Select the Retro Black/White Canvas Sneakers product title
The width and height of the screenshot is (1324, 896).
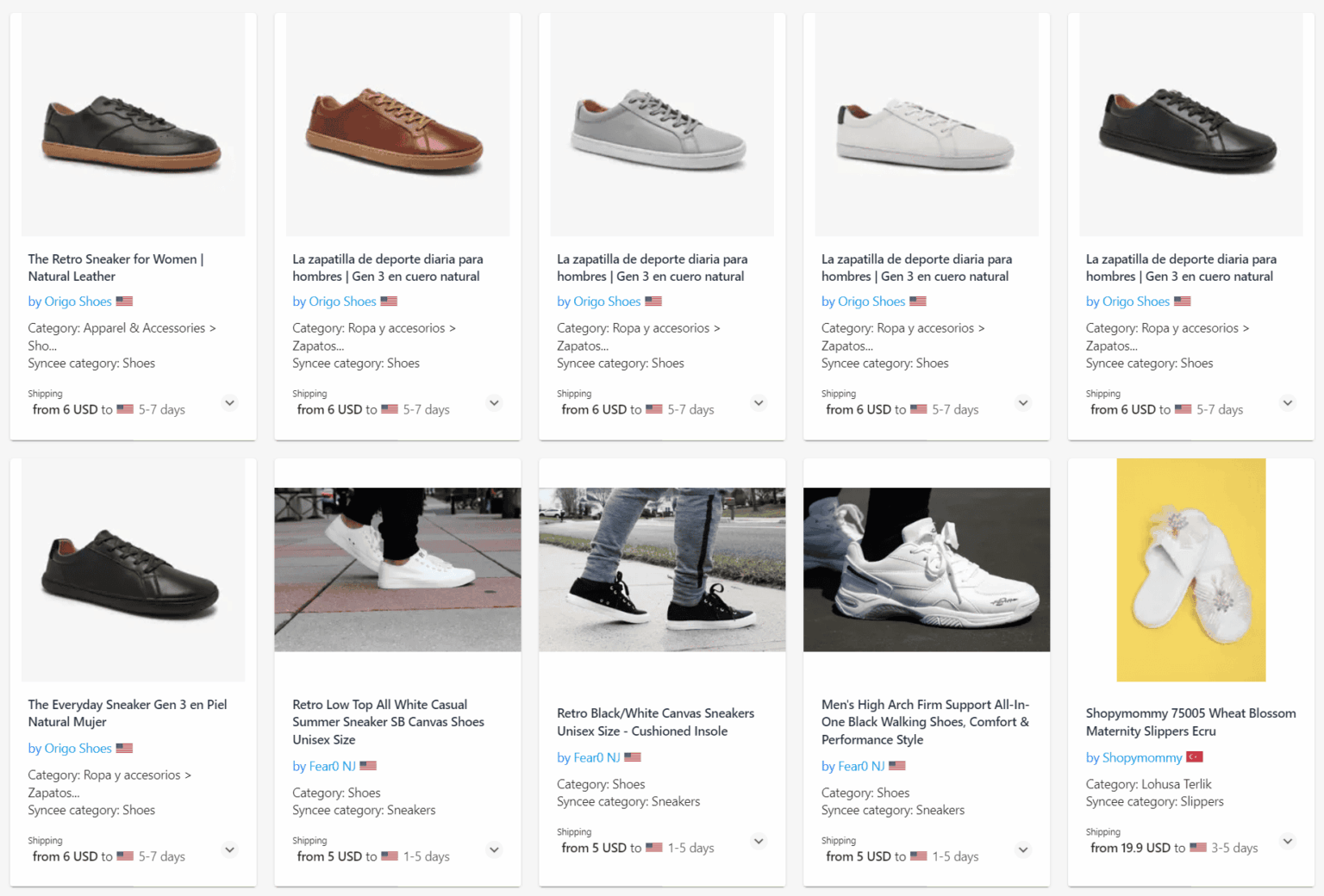(655, 722)
